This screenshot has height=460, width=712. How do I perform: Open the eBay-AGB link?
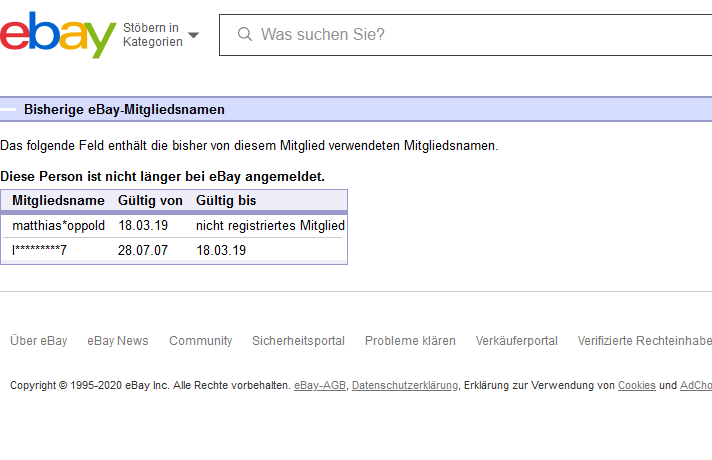pyautogui.click(x=320, y=385)
